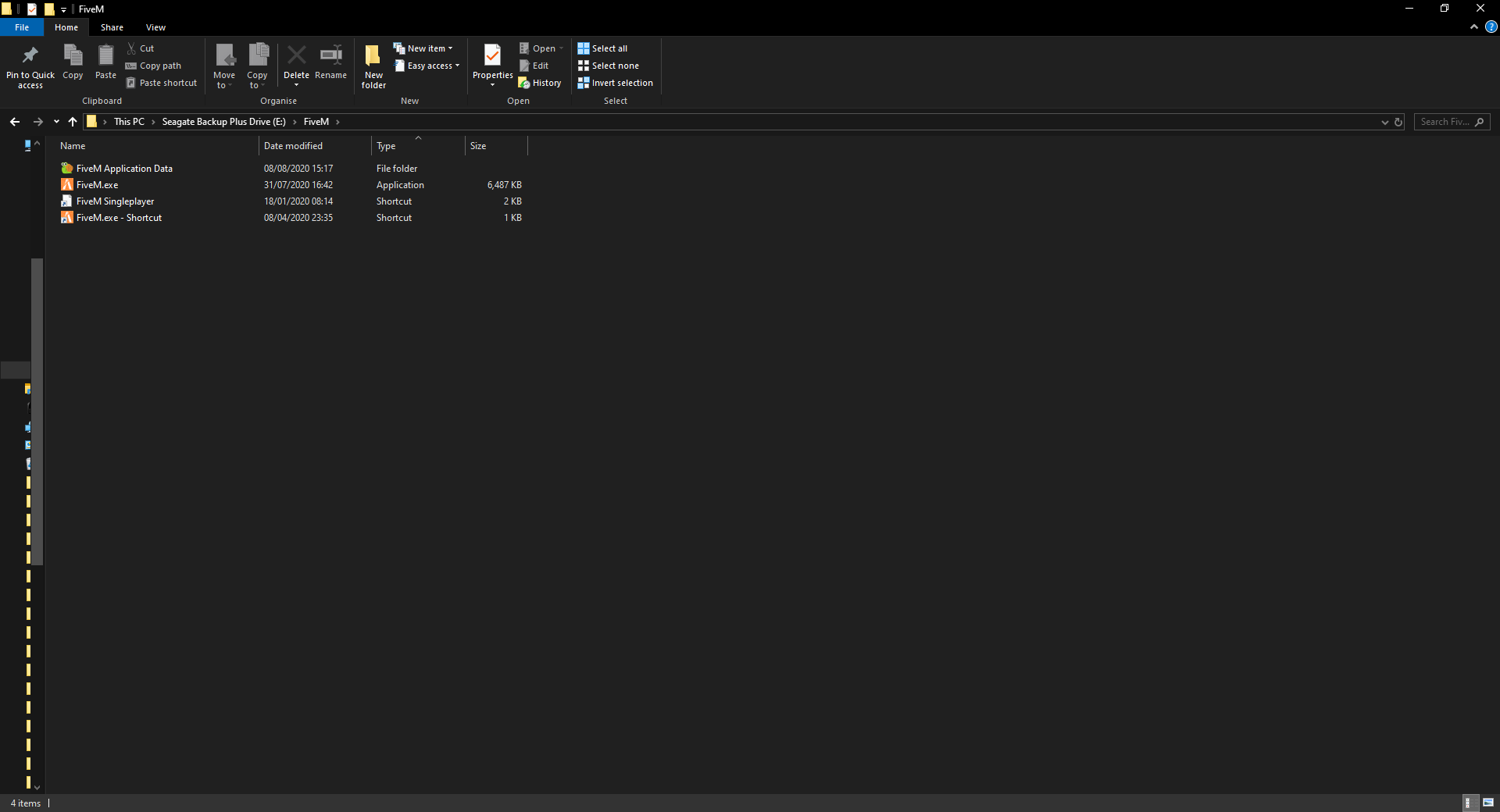Expand the chevron after This PC
The width and height of the screenshot is (1500, 812).
click(153, 122)
